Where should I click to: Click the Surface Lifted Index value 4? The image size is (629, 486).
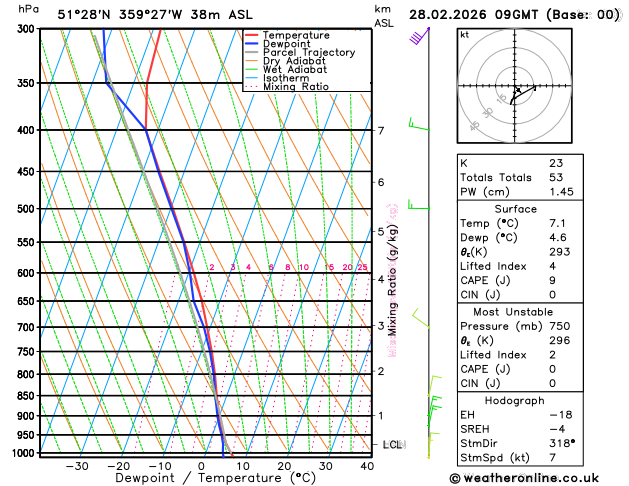pyautogui.click(x=553, y=266)
